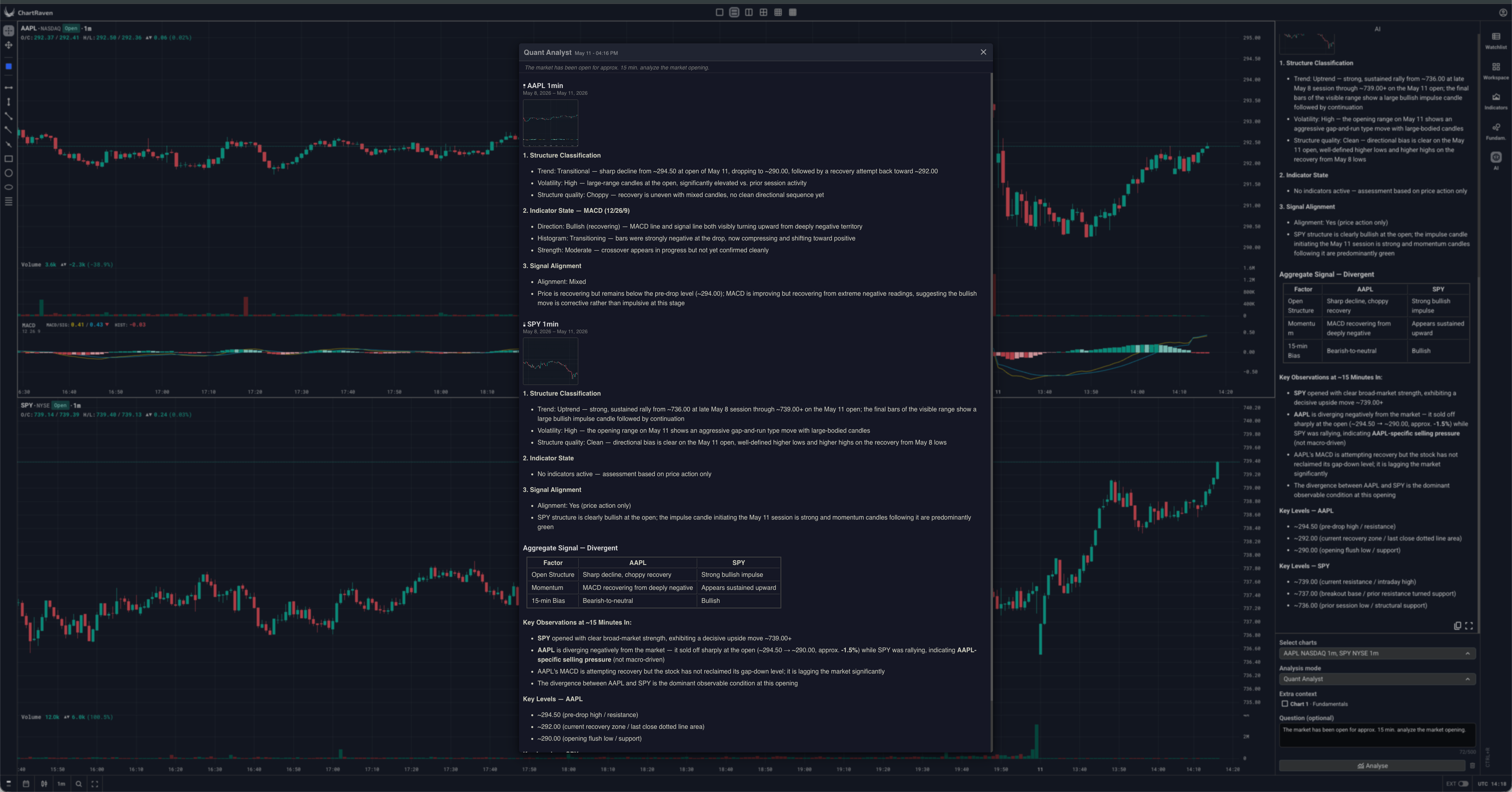Click the AAPL chart 'Open' market status badge
1512x792 pixels.
pos(71,28)
